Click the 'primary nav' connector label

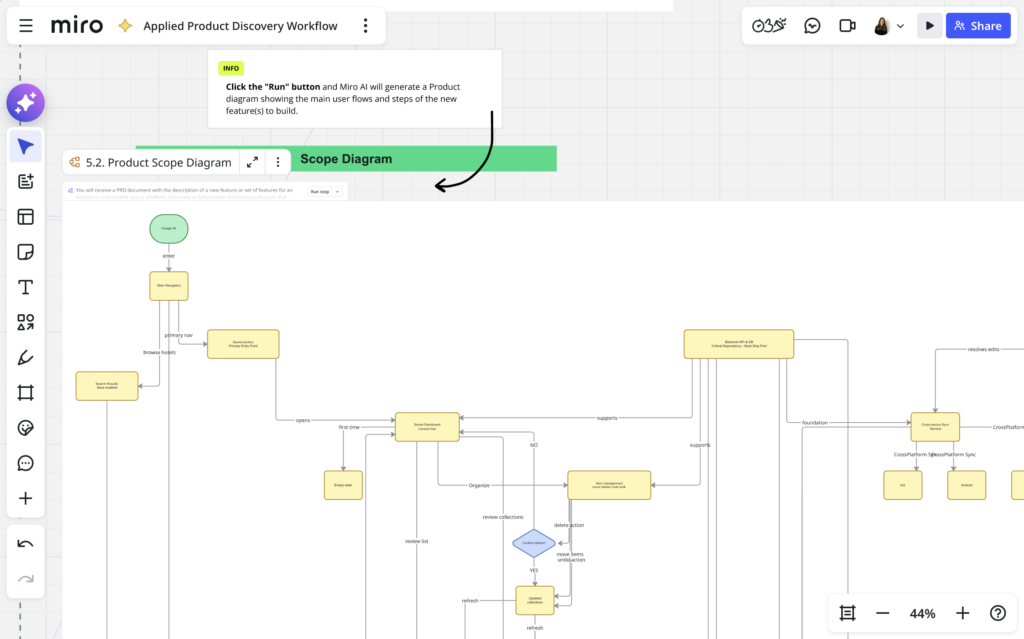click(178, 335)
